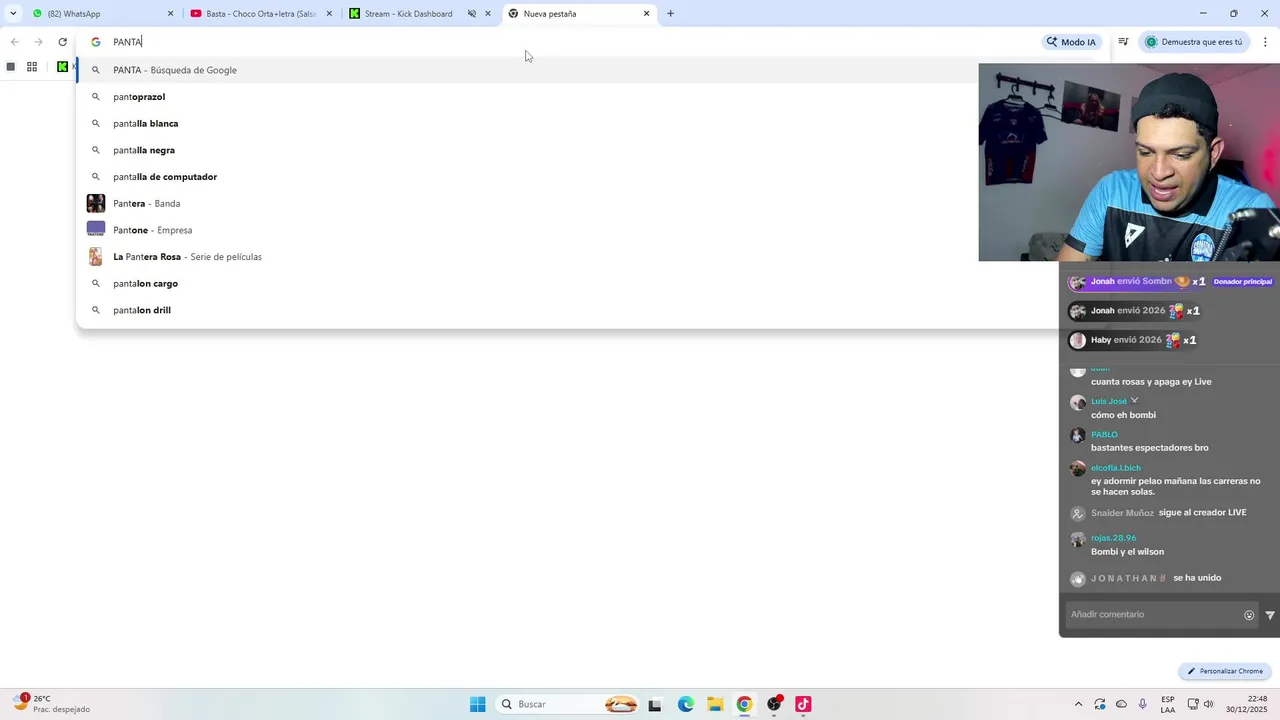Reload the page with the refresh icon
Viewport: 1280px width, 720px height.
coord(62,42)
